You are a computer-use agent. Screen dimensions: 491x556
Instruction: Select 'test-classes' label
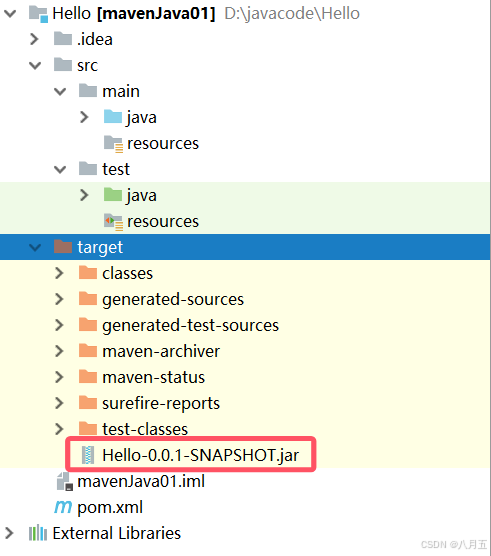(145, 429)
